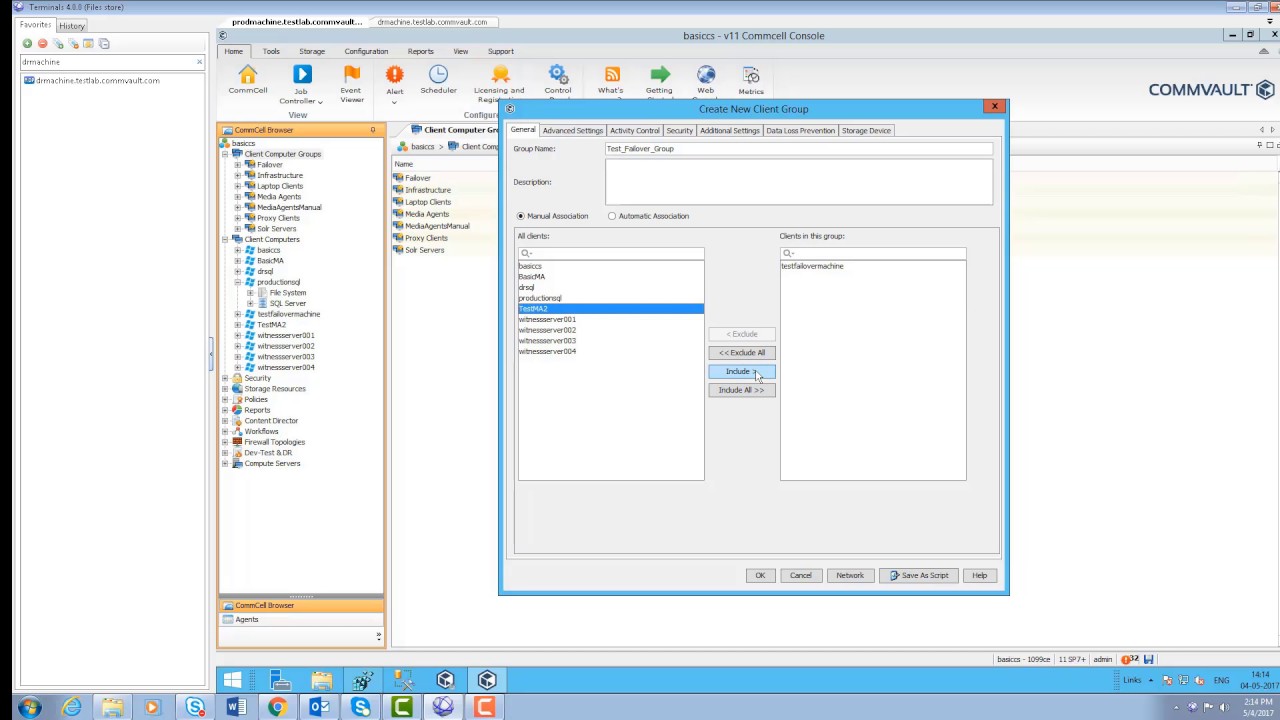This screenshot has height=720, width=1280.
Task: Select SQL Server under productionsql
Action: (288, 303)
